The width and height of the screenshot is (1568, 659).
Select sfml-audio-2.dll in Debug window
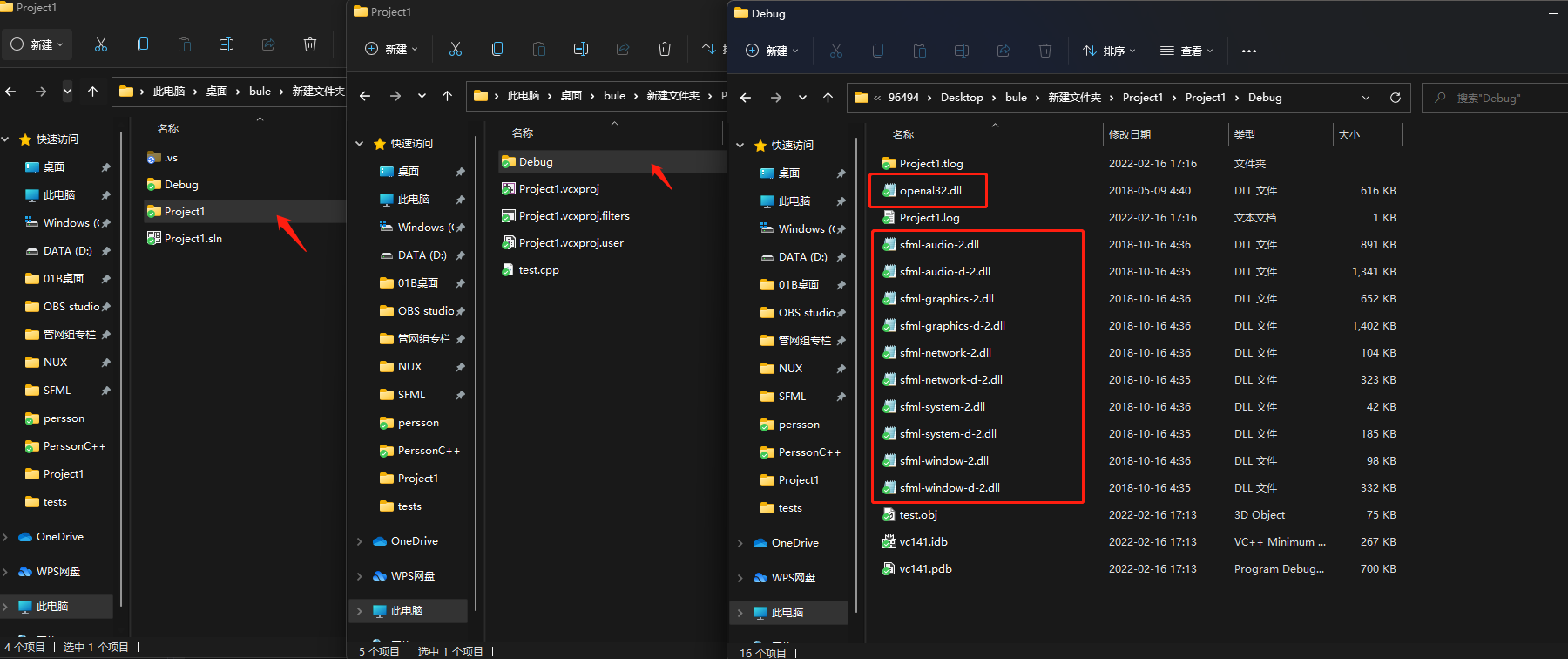point(939,244)
